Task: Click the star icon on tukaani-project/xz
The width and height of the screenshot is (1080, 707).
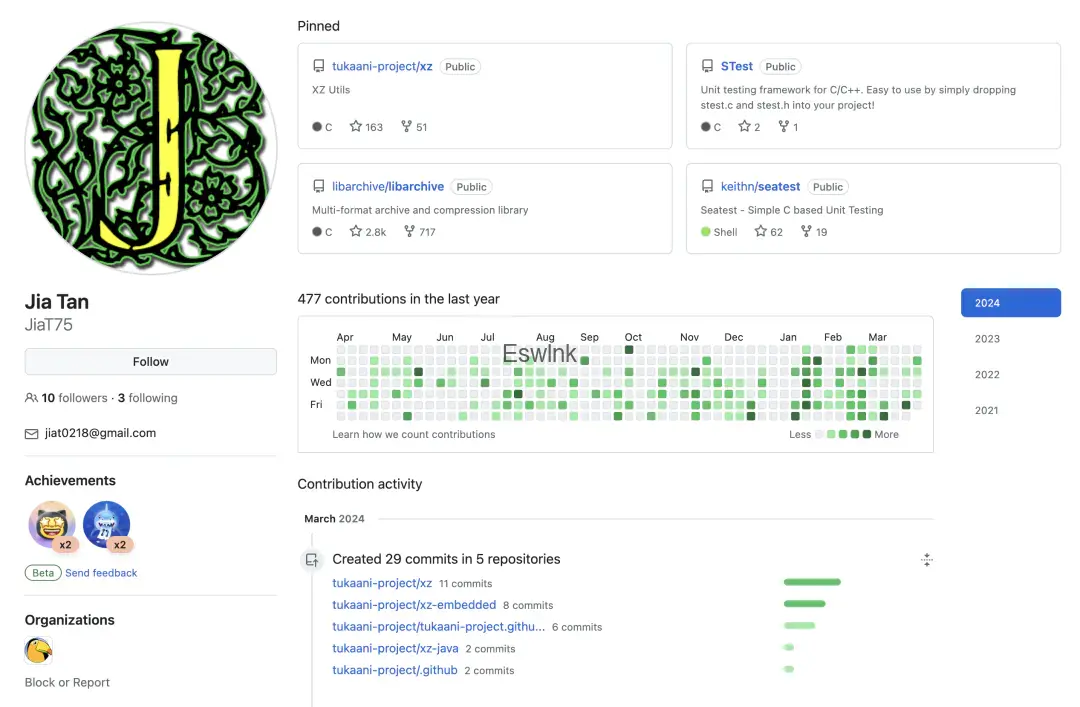Action: [x=356, y=127]
